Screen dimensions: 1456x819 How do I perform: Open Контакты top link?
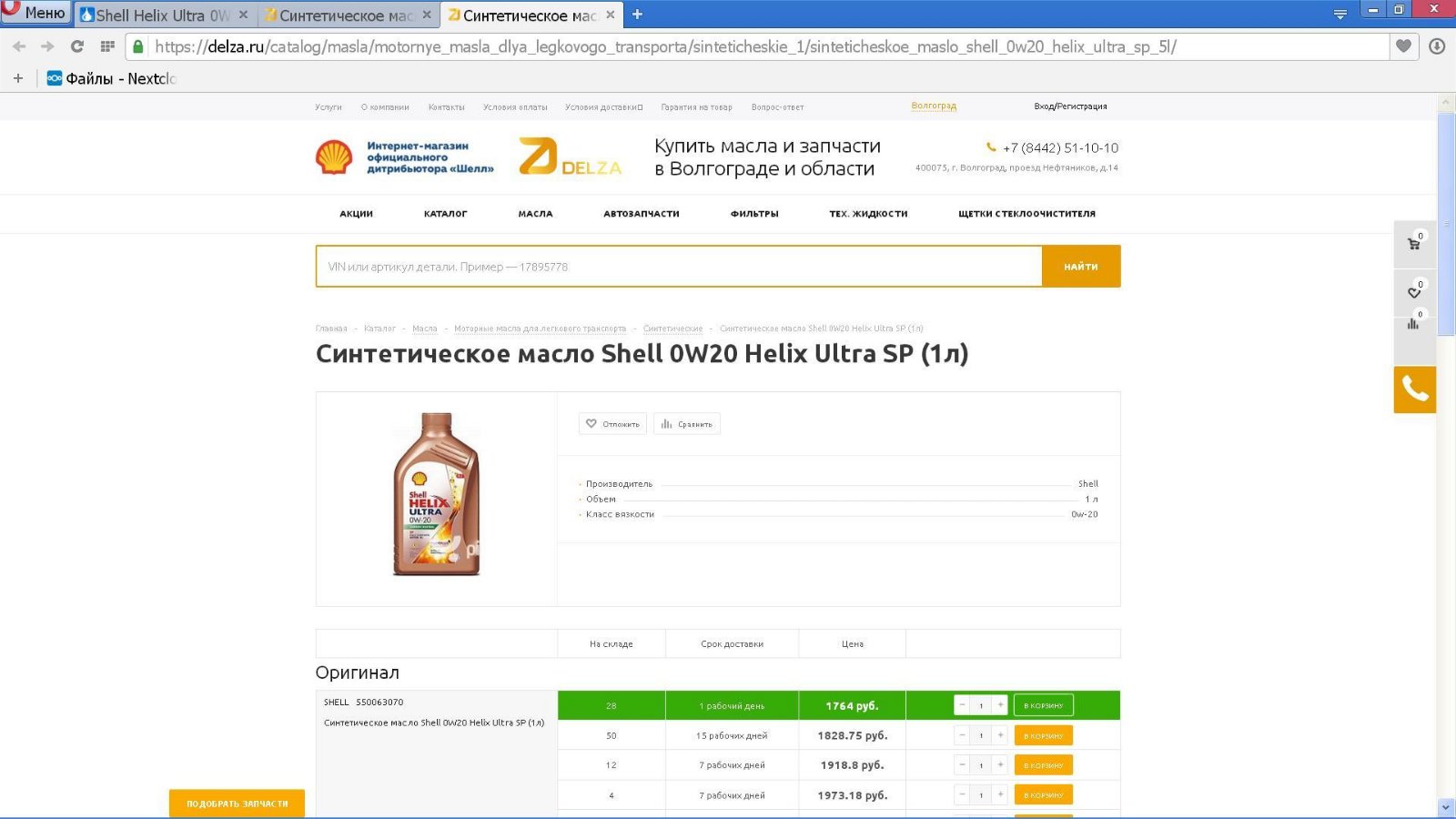tap(447, 107)
